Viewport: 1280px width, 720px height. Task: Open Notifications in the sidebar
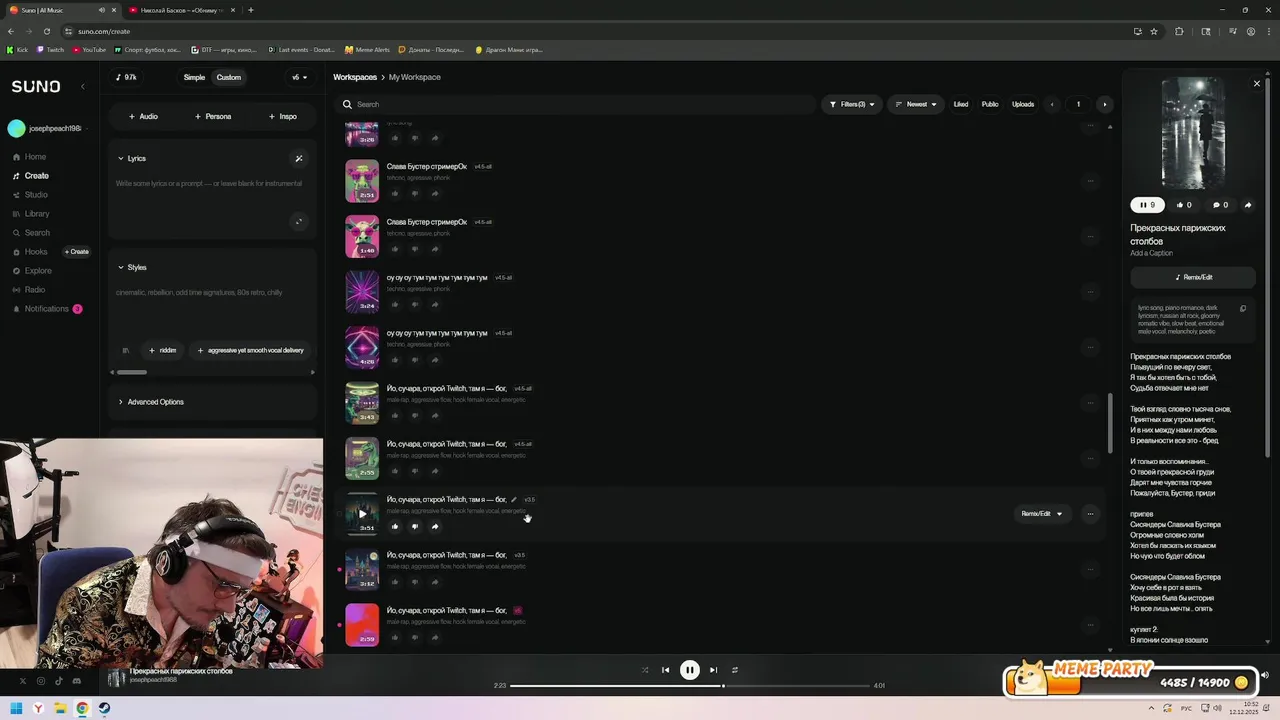(x=46, y=309)
